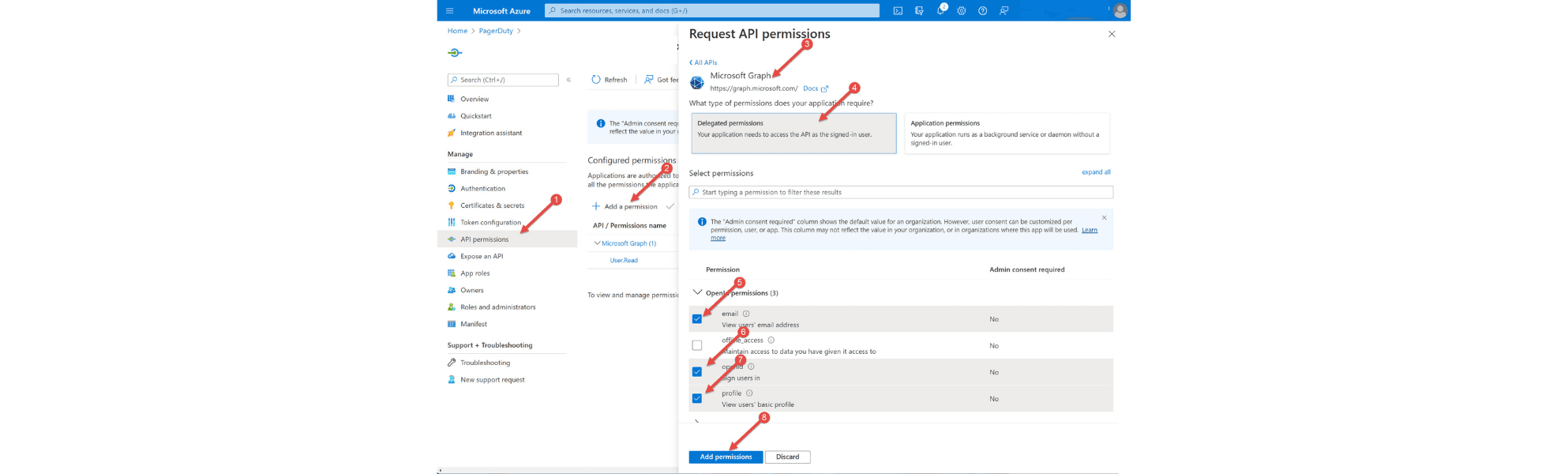Viewport: 1568px width, 474px height.
Task: Open Quickstart in the sidebar
Action: tap(476, 116)
